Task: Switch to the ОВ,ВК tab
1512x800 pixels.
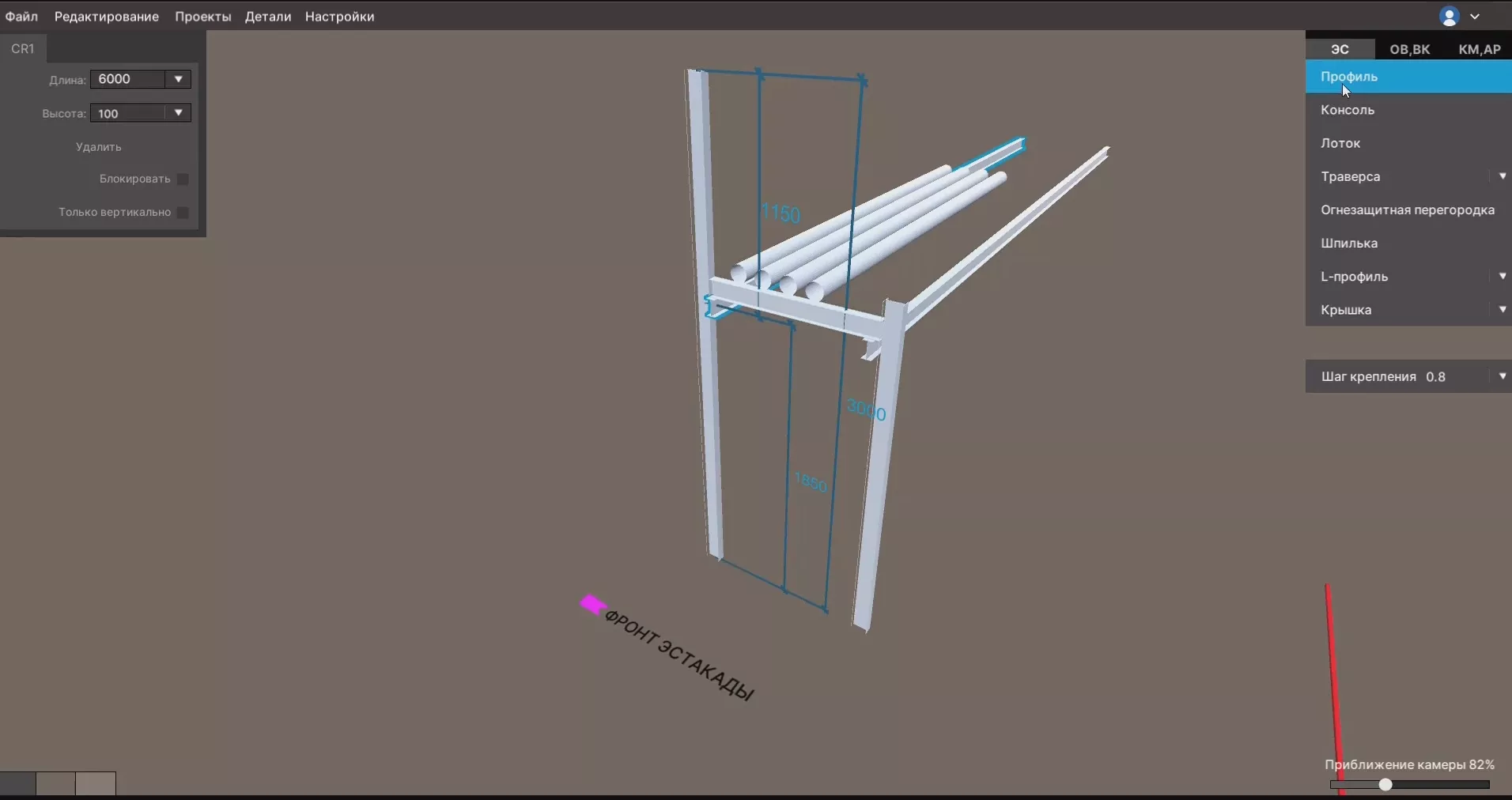Action: click(1410, 49)
